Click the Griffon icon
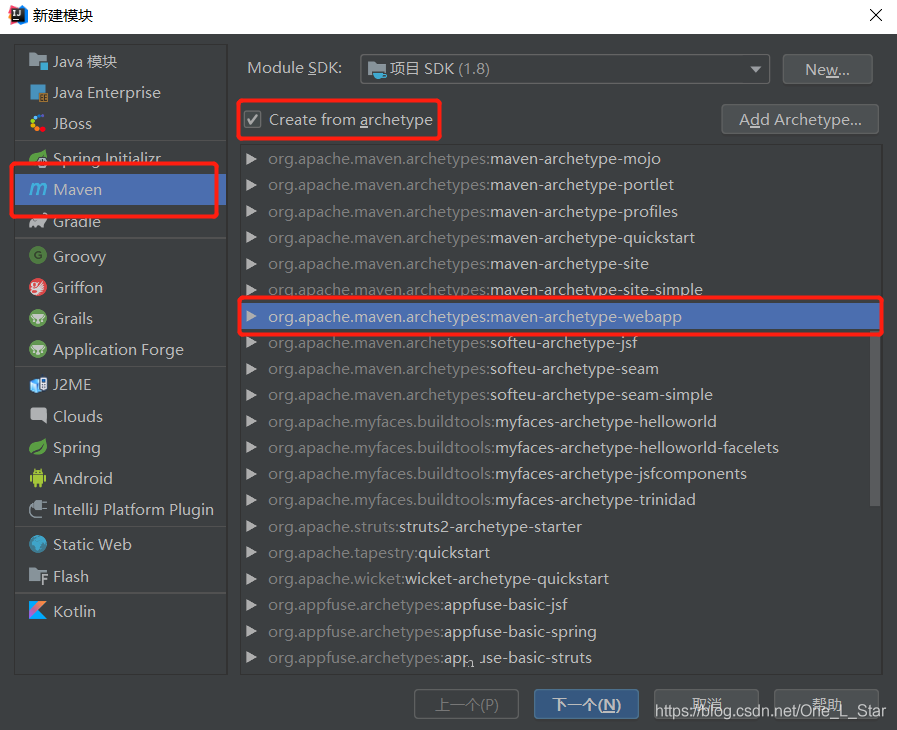 38,287
